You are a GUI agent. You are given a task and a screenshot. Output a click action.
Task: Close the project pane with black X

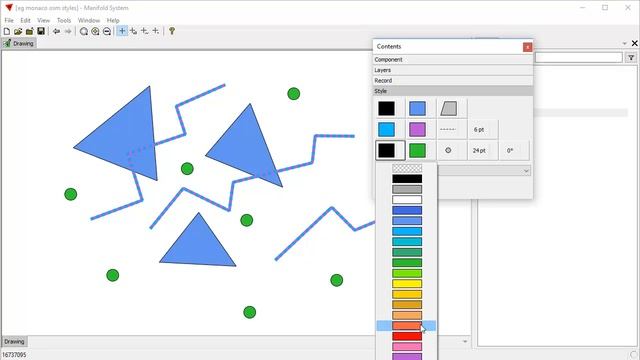[634, 43]
